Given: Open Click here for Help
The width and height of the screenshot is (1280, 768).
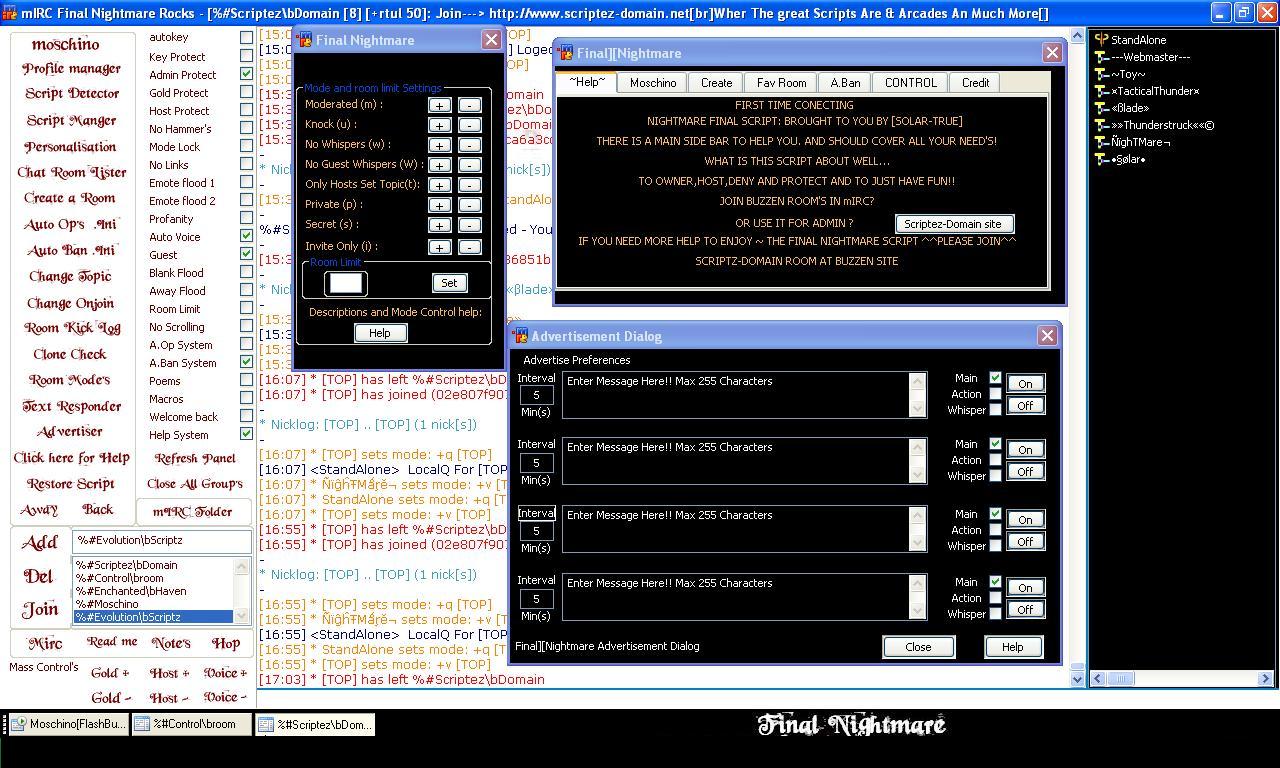Looking at the screenshot, I should [x=71, y=458].
